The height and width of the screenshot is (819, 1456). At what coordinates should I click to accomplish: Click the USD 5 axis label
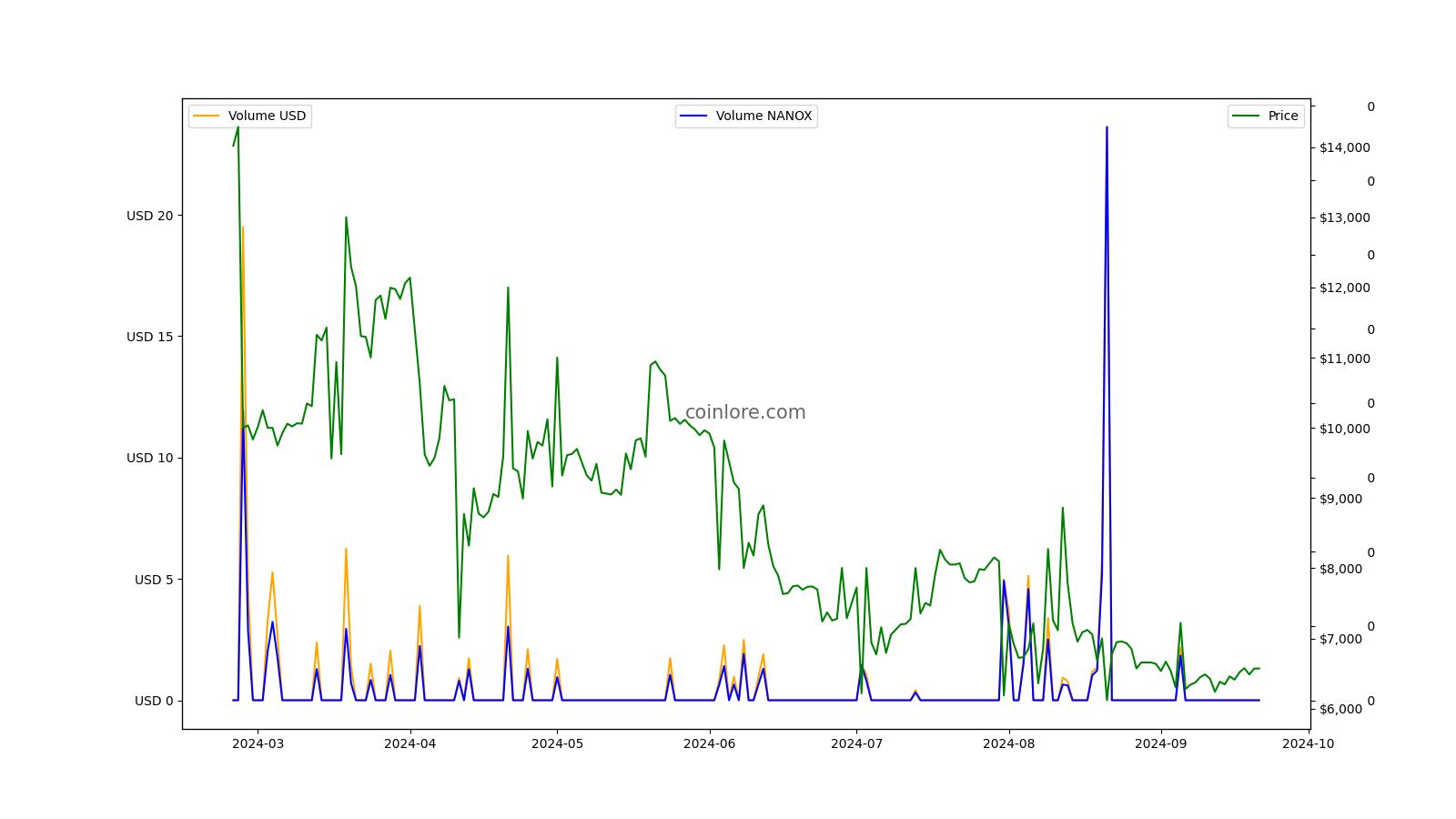[154, 580]
